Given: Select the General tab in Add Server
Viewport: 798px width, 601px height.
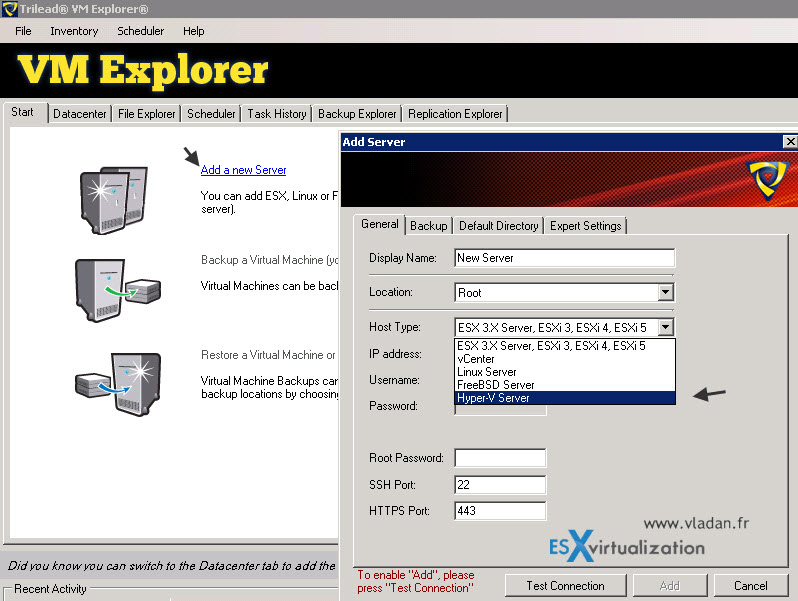Looking at the screenshot, I should click(380, 224).
